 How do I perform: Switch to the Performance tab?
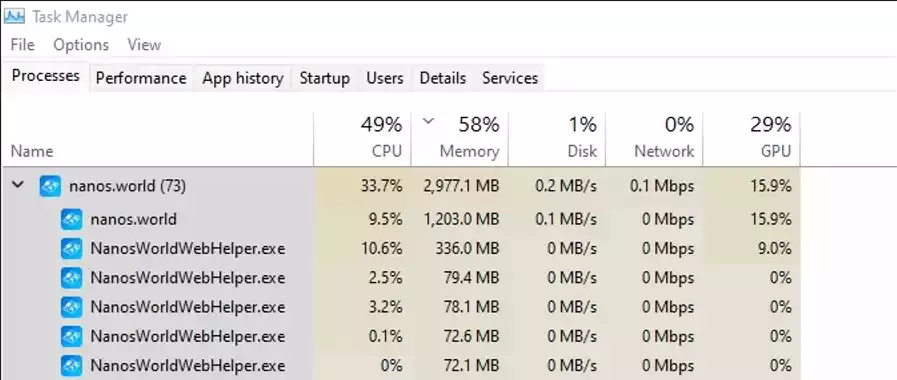coord(141,78)
